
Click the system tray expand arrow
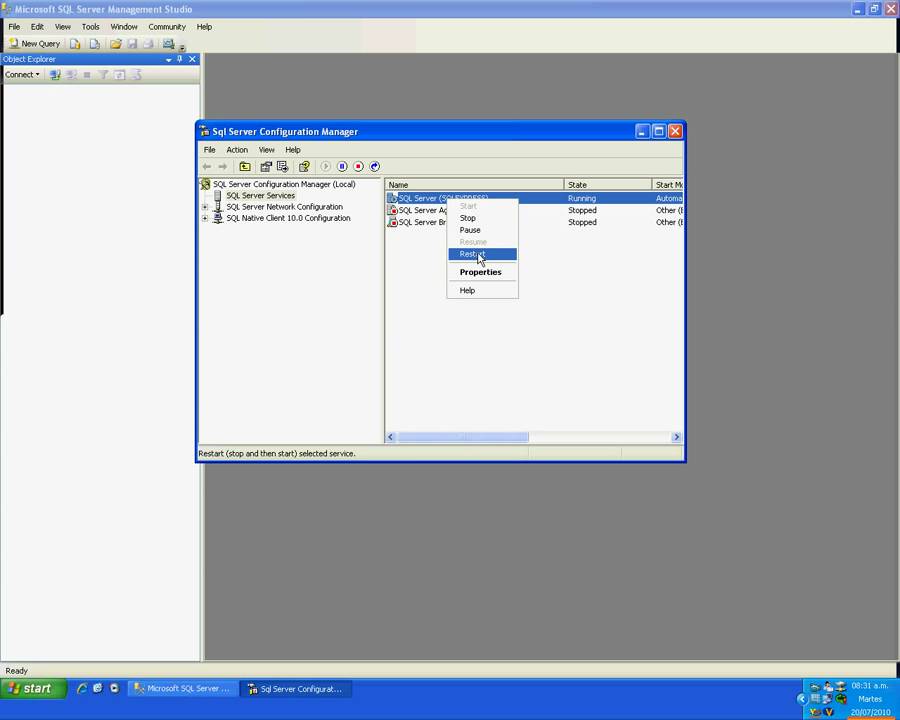(802, 699)
